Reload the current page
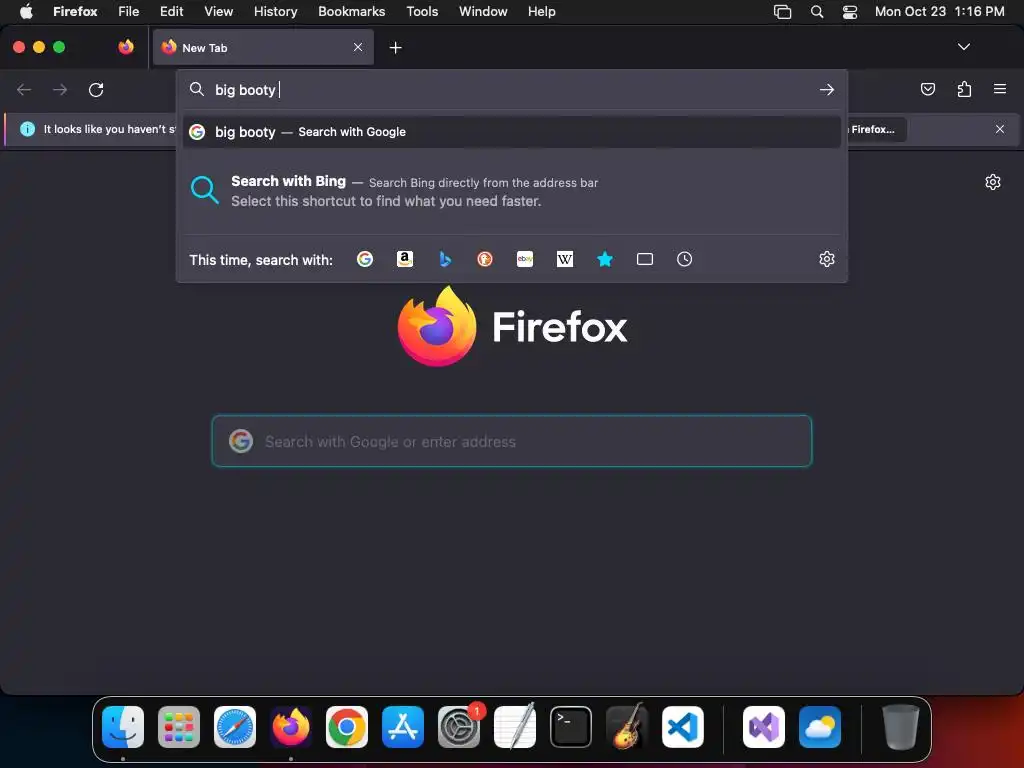Image resolution: width=1024 pixels, height=768 pixels. [x=96, y=89]
